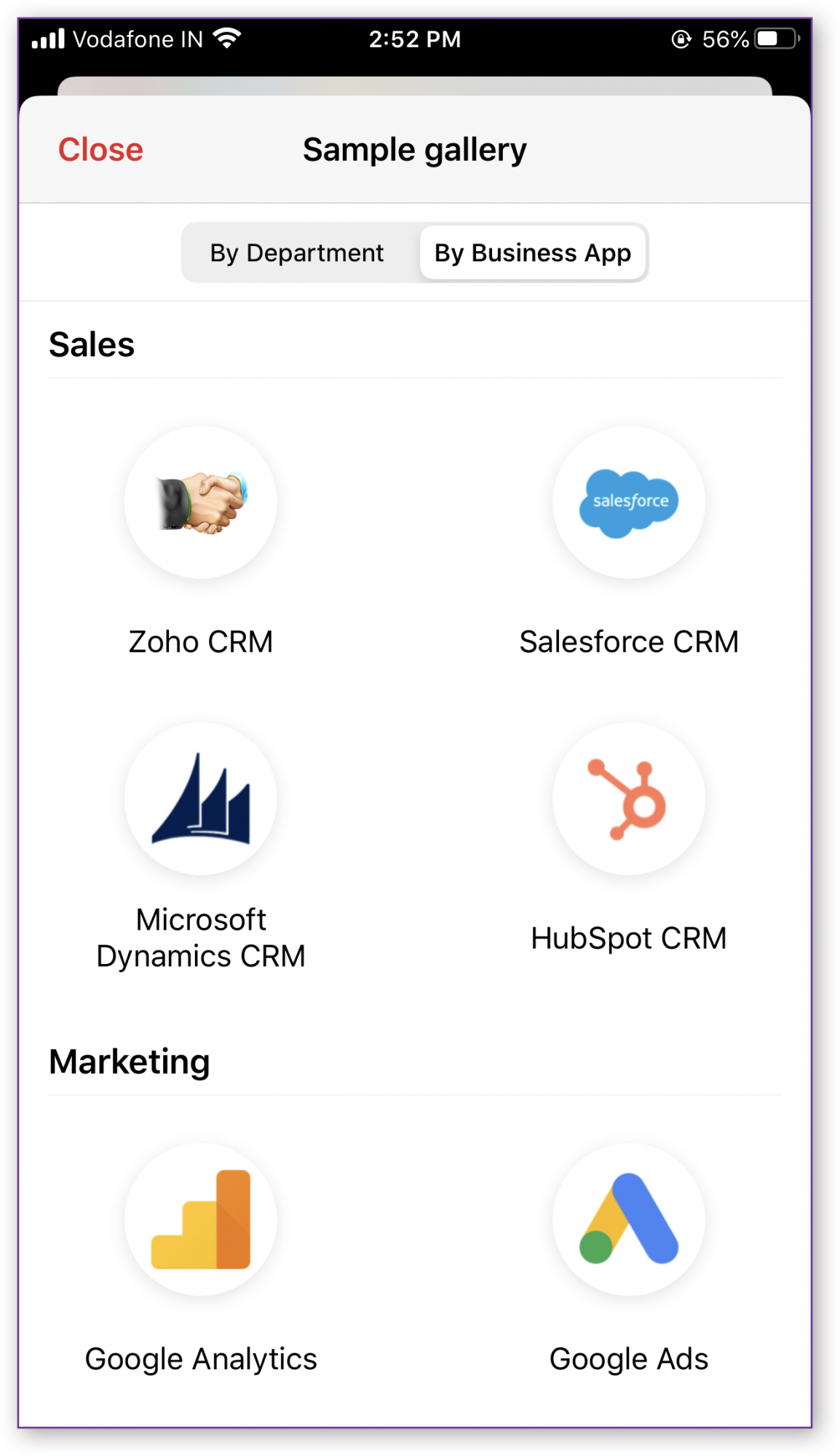Select the By Business App tab
The width and height of the screenshot is (840, 1456).
tap(532, 253)
